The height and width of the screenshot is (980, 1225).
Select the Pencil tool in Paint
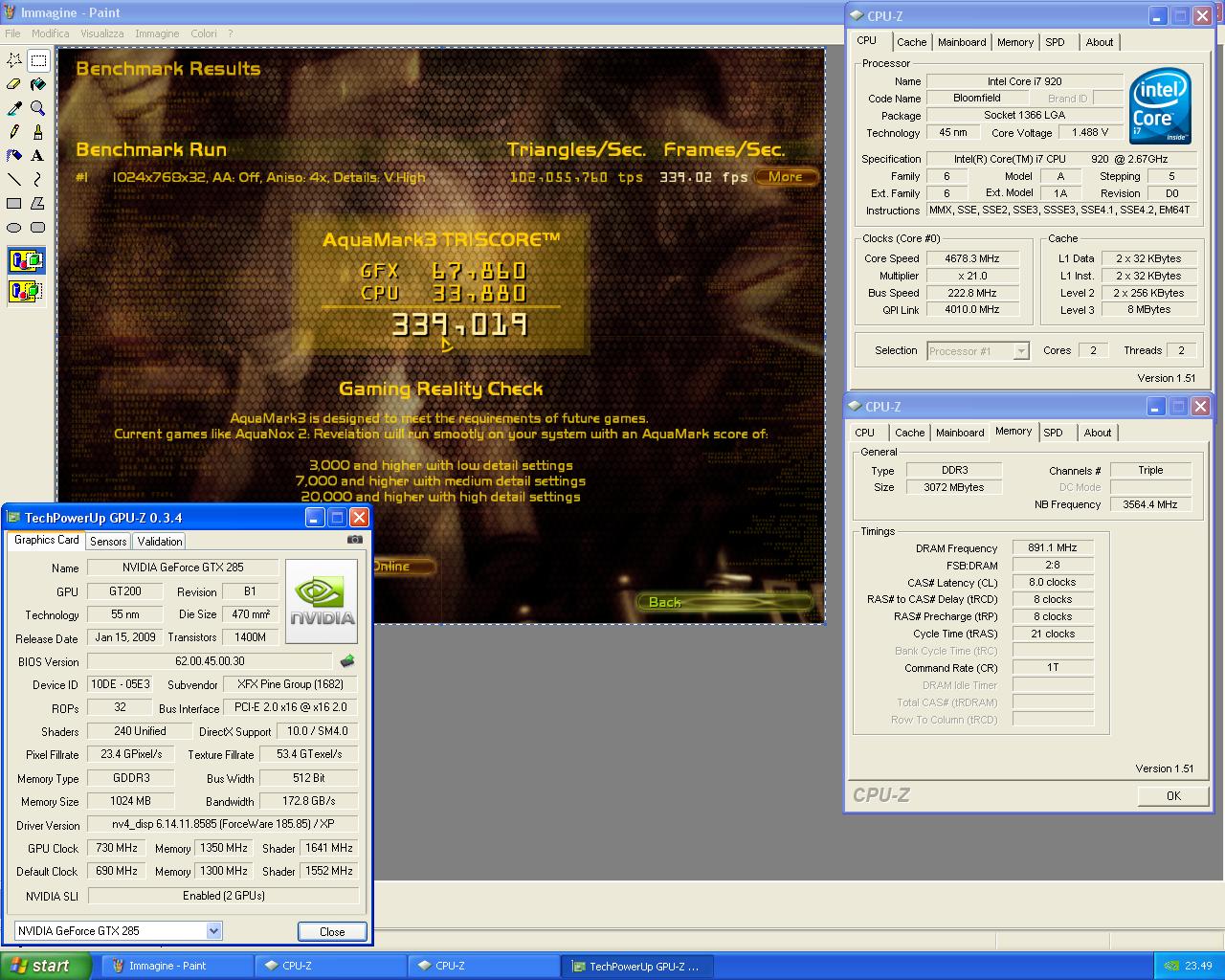14,132
